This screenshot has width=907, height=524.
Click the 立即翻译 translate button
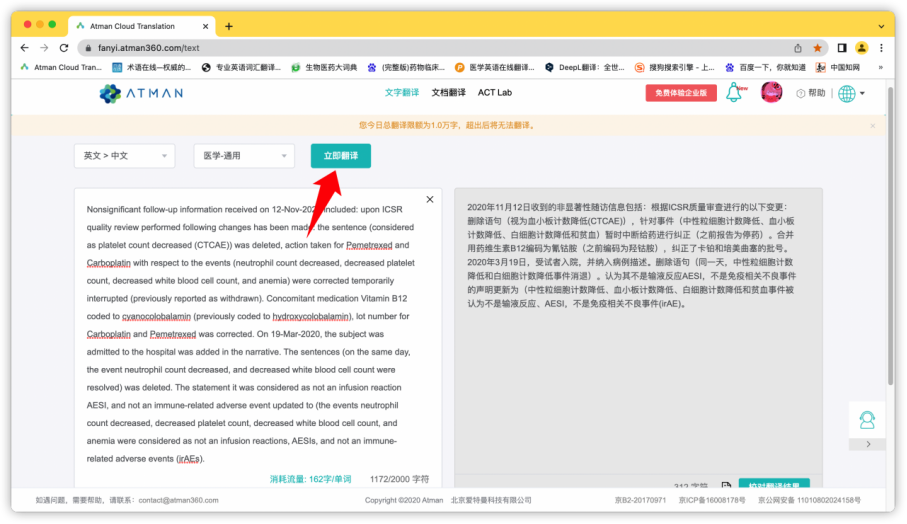tap(341, 156)
